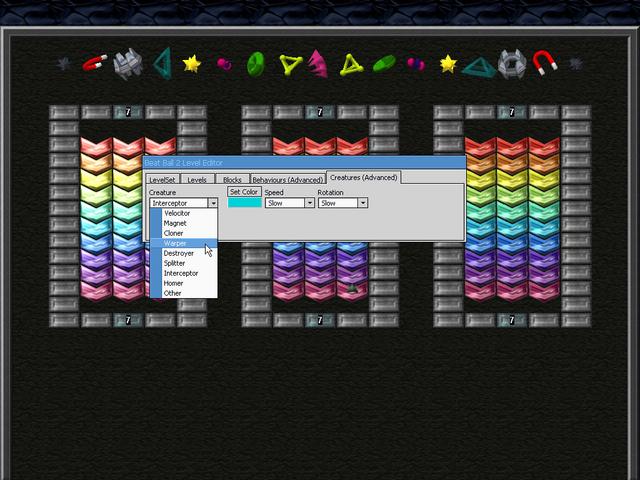The height and width of the screenshot is (480, 640).
Task: Click the cyan creature color swatch
Action: tap(244, 203)
